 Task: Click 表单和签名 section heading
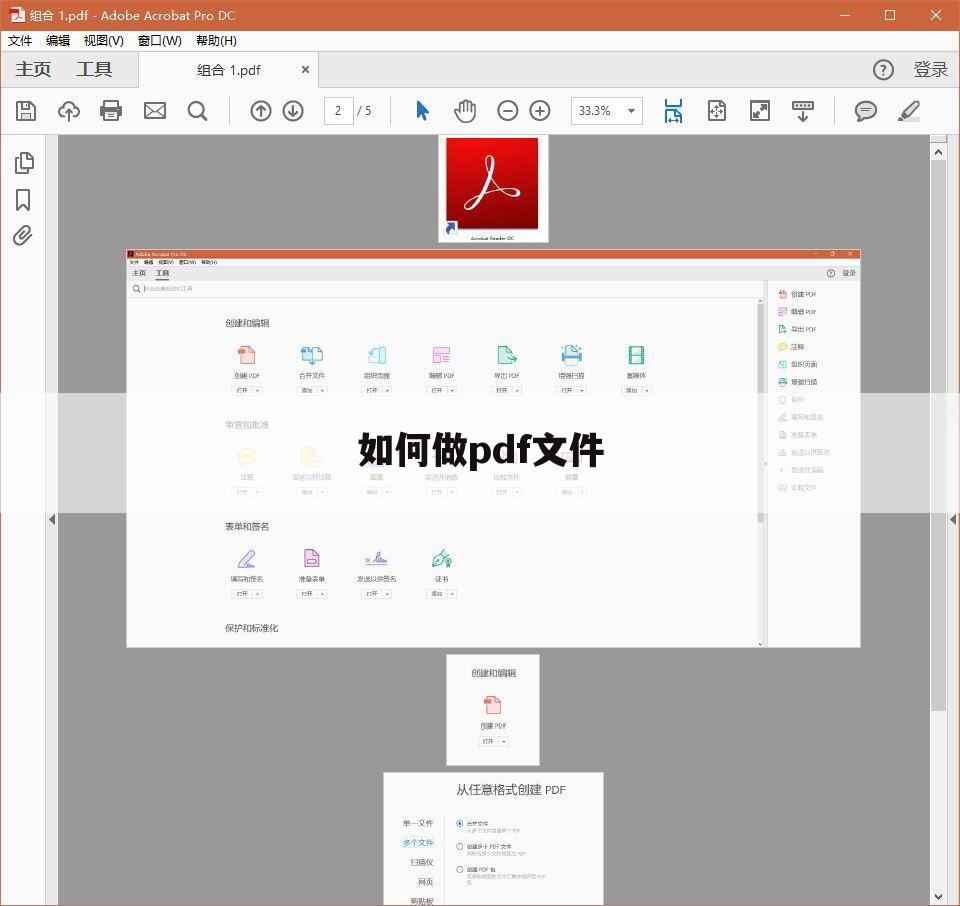[x=247, y=526]
